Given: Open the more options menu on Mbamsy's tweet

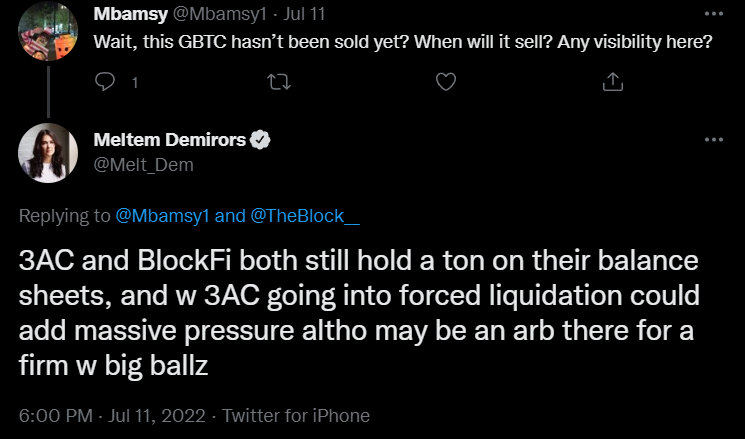Looking at the screenshot, I should pos(712,15).
